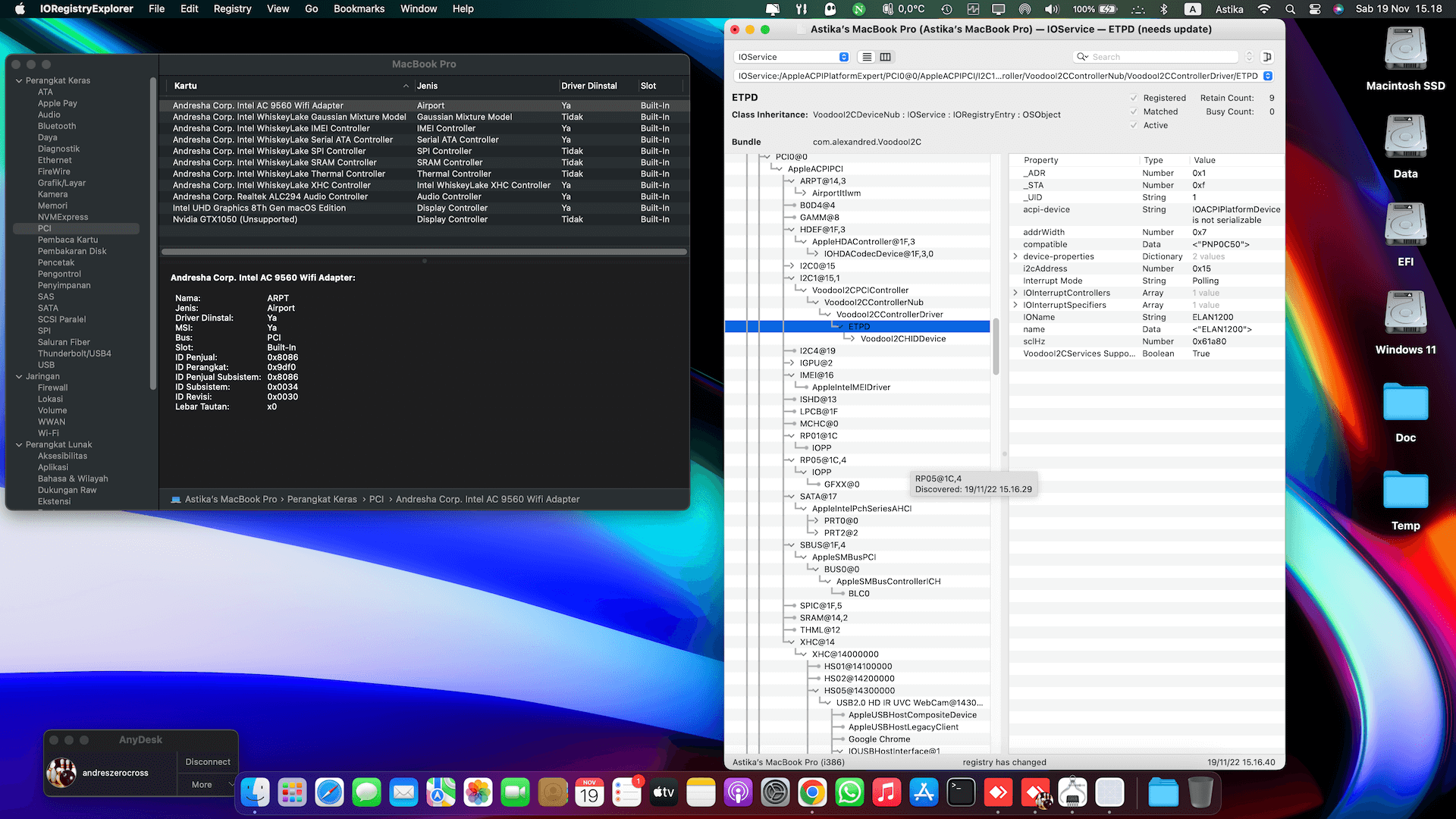1456x819 pixels.
Task: Click Disconnect in AnyDesk panel
Action: pyautogui.click(x=208, y=762)
